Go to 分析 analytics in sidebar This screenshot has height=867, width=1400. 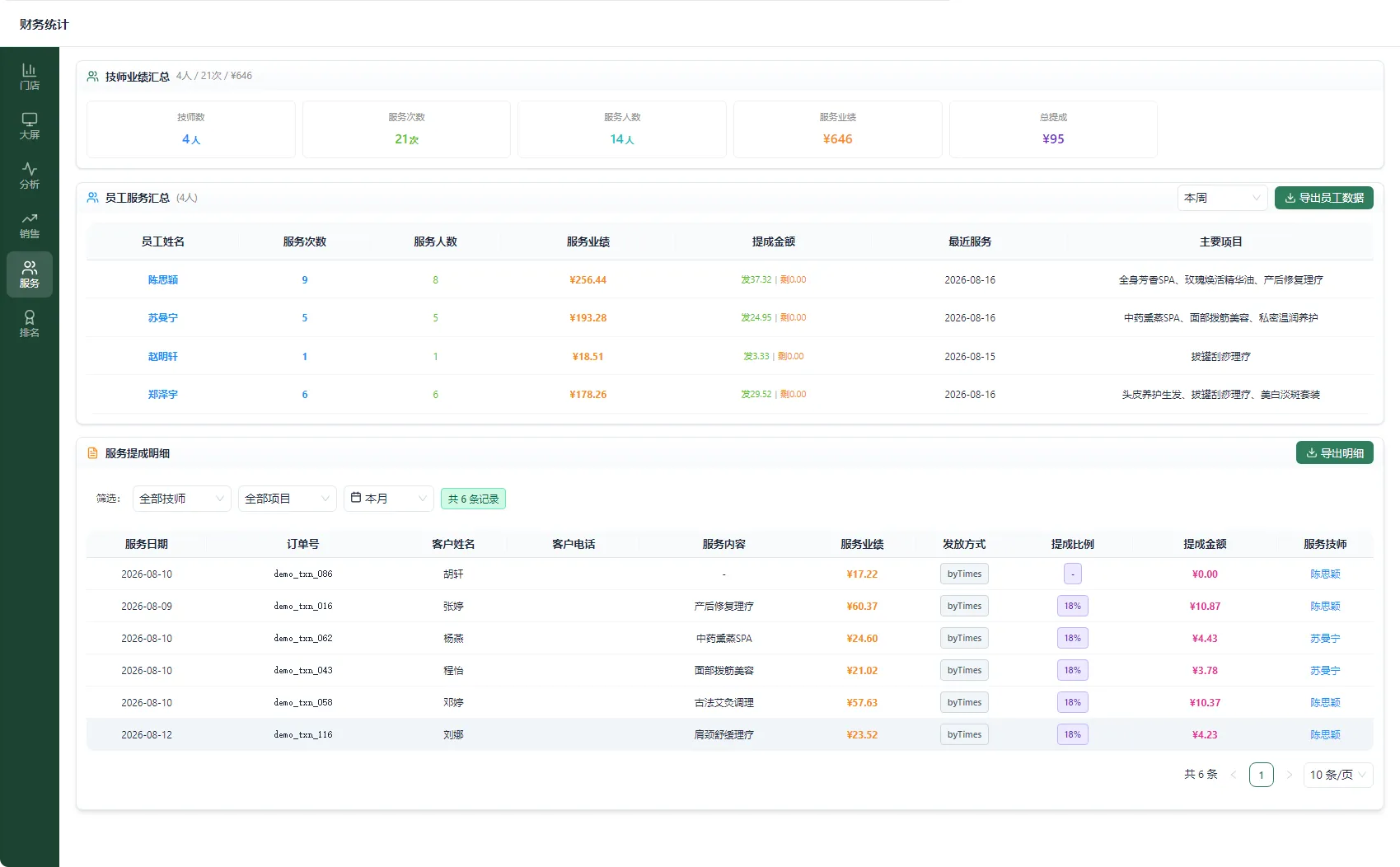tap(30, 176)
